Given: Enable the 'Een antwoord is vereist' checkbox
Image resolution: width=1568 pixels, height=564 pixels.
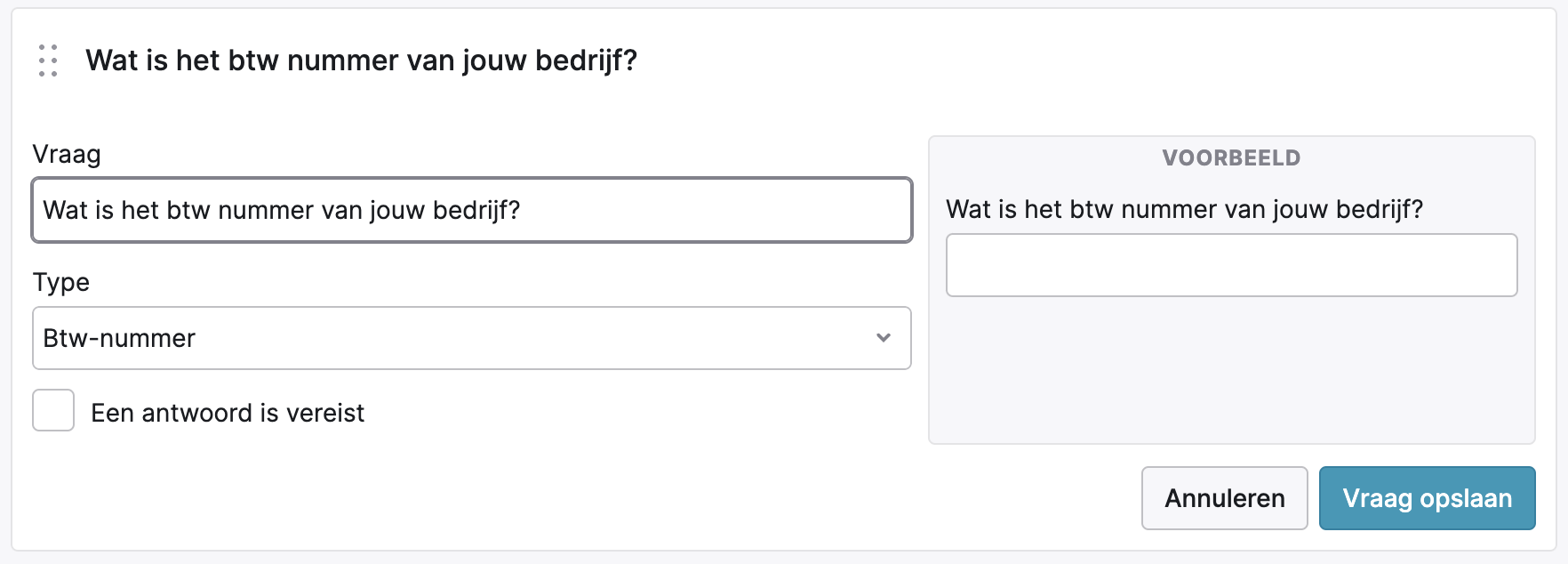Looking at the screenshot, I should point(53,411).
